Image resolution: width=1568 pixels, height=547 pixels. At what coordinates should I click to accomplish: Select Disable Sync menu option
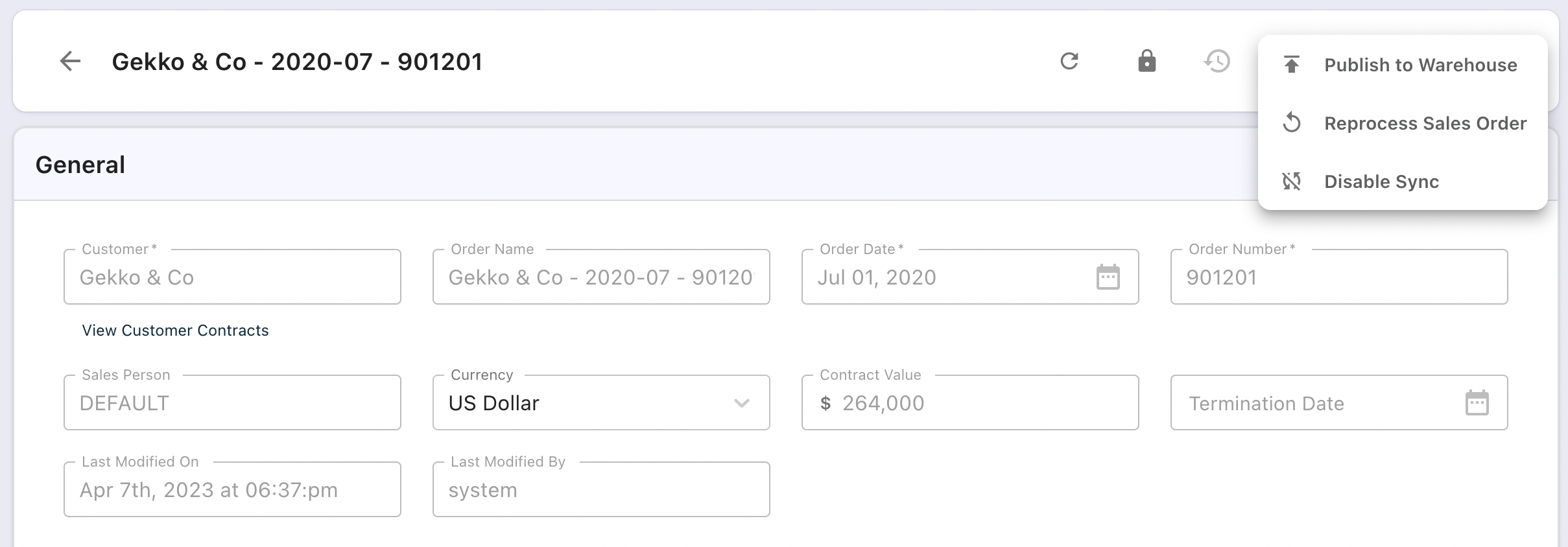[x=1381, y=181]
